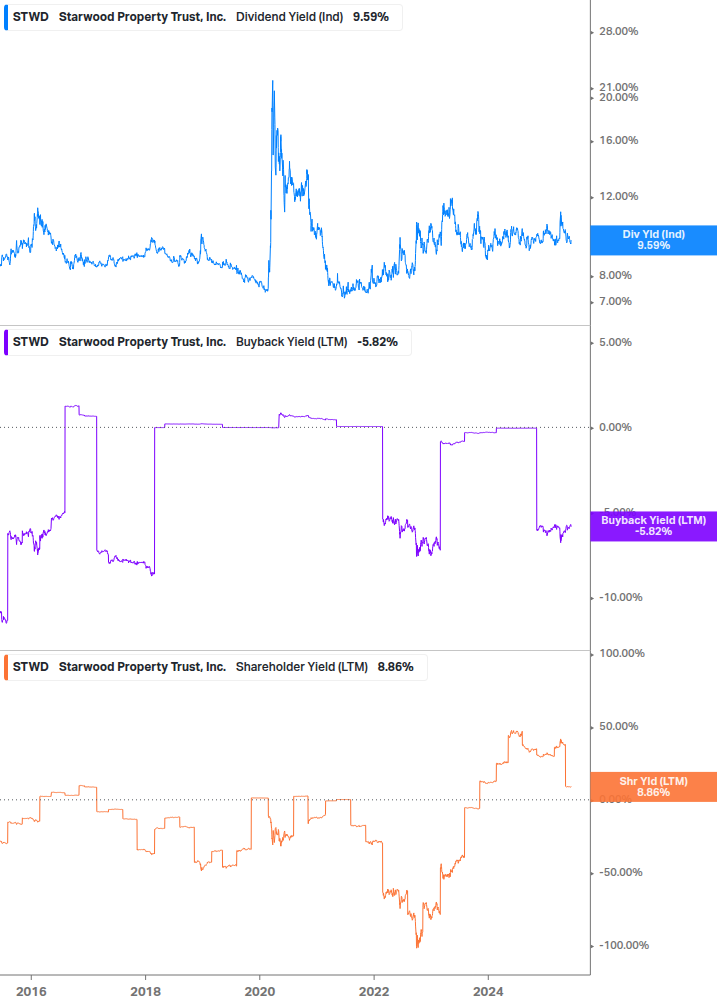Click the 12.00% axis label
Screen dimensions: 717x1005
[x=618, y=197]
